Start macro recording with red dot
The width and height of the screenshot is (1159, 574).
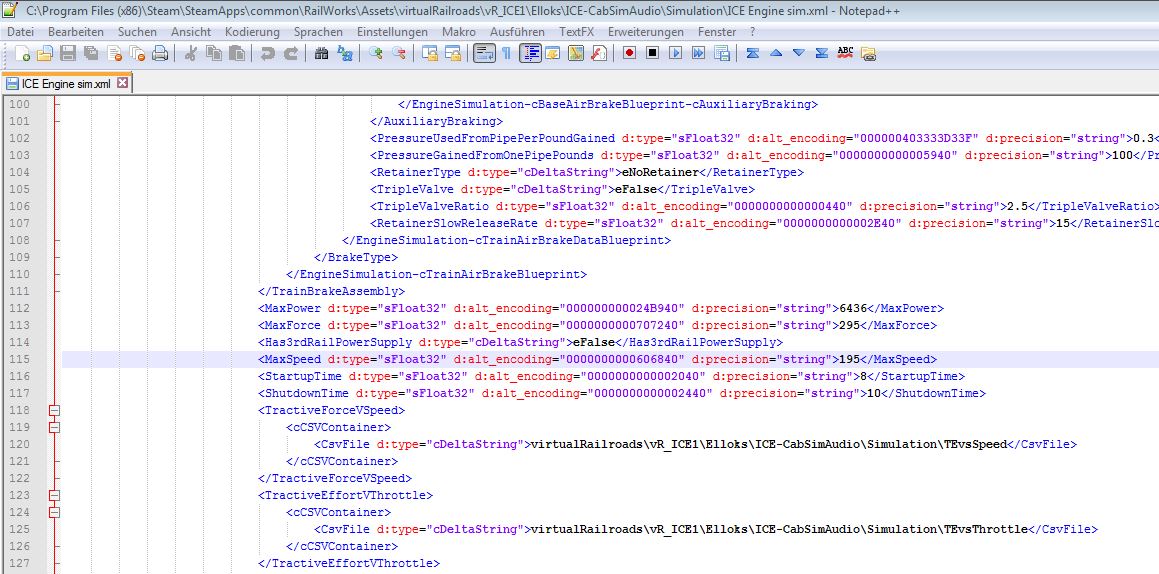coord(629,53)
